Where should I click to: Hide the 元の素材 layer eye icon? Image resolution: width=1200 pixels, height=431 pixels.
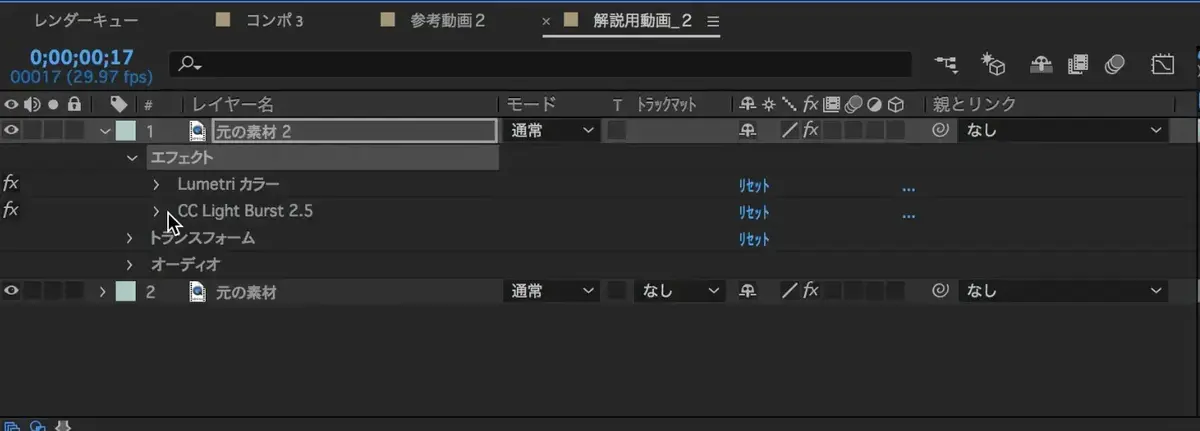point(12,291)
